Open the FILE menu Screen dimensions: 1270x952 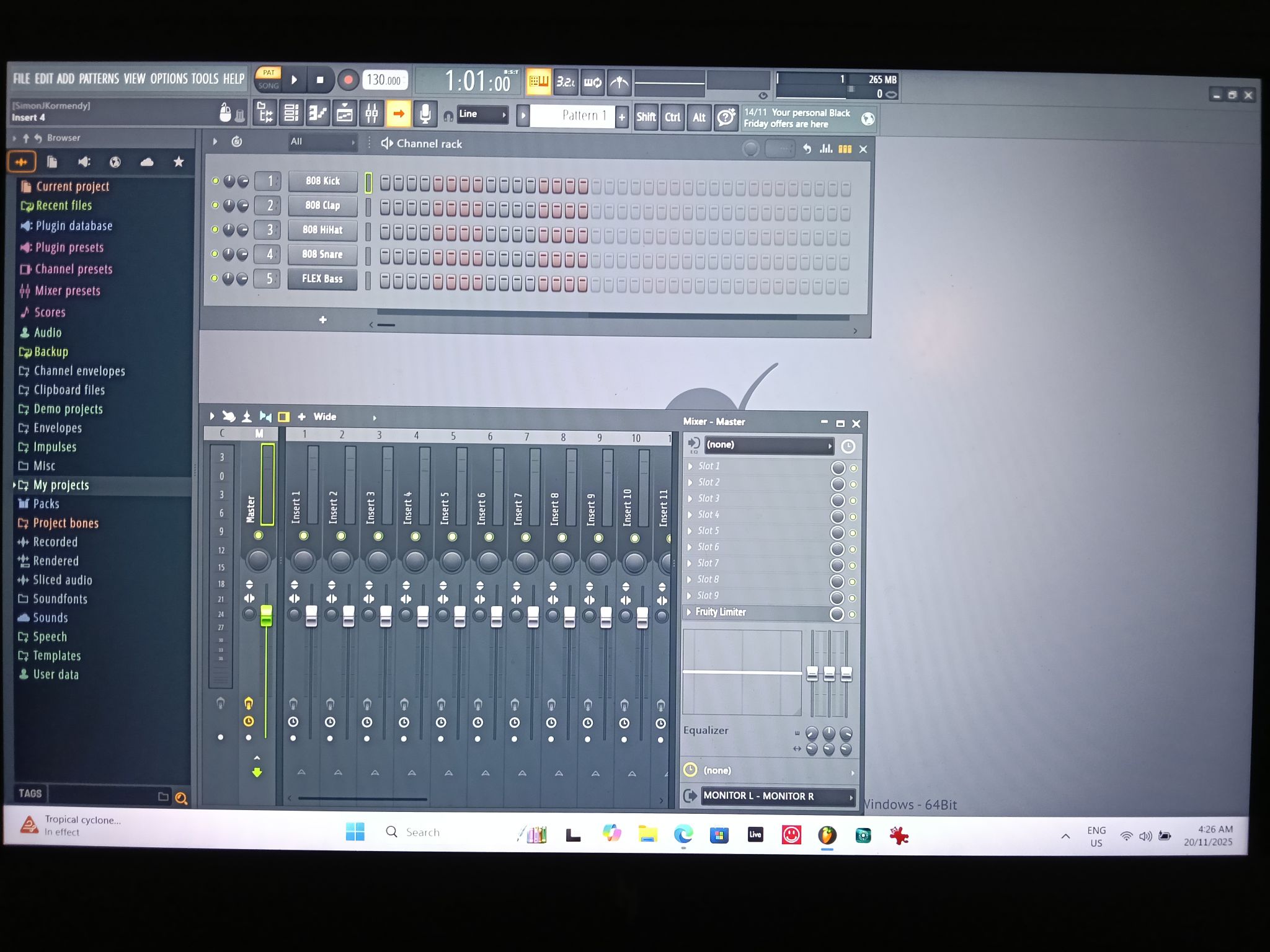tap(22, 79)
